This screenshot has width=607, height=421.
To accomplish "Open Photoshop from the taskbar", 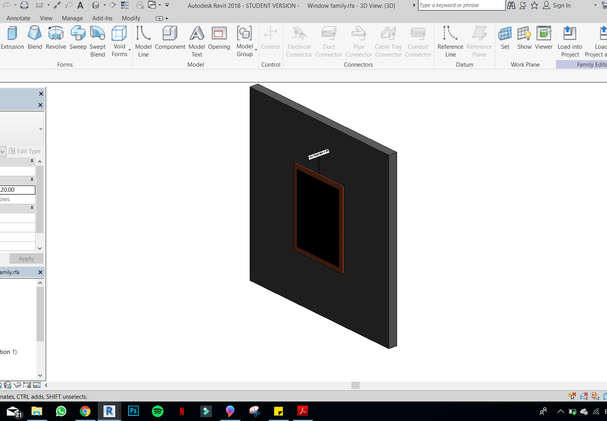I will coord(133,411).
